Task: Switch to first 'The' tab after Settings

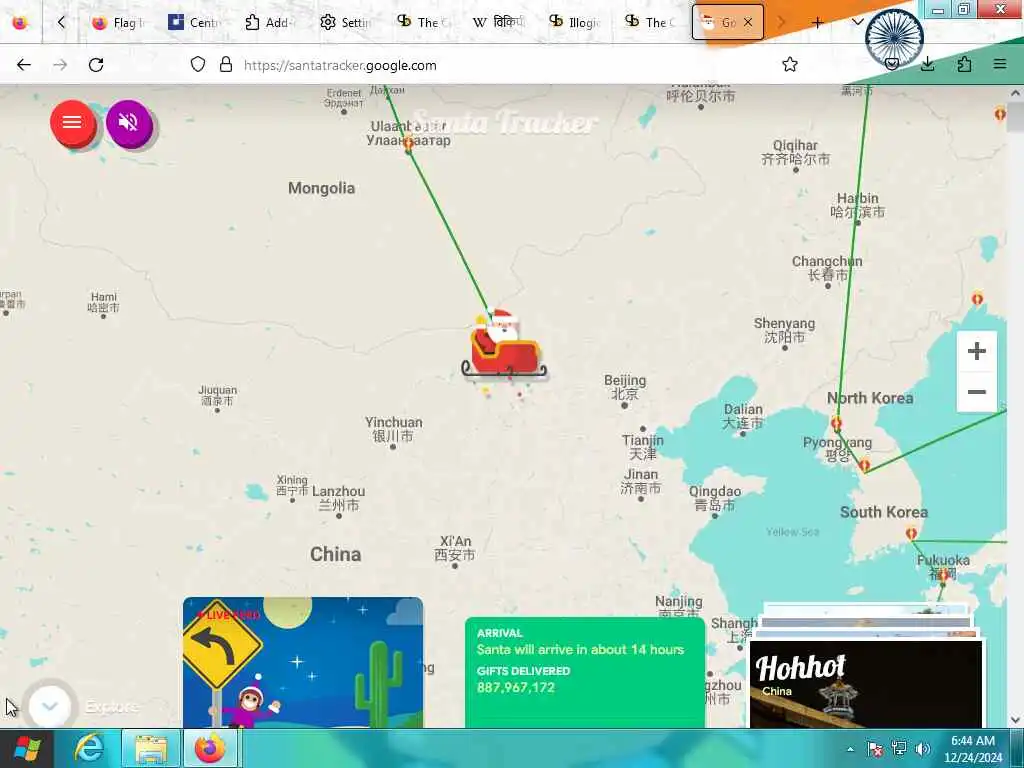Action: [423, 23]
